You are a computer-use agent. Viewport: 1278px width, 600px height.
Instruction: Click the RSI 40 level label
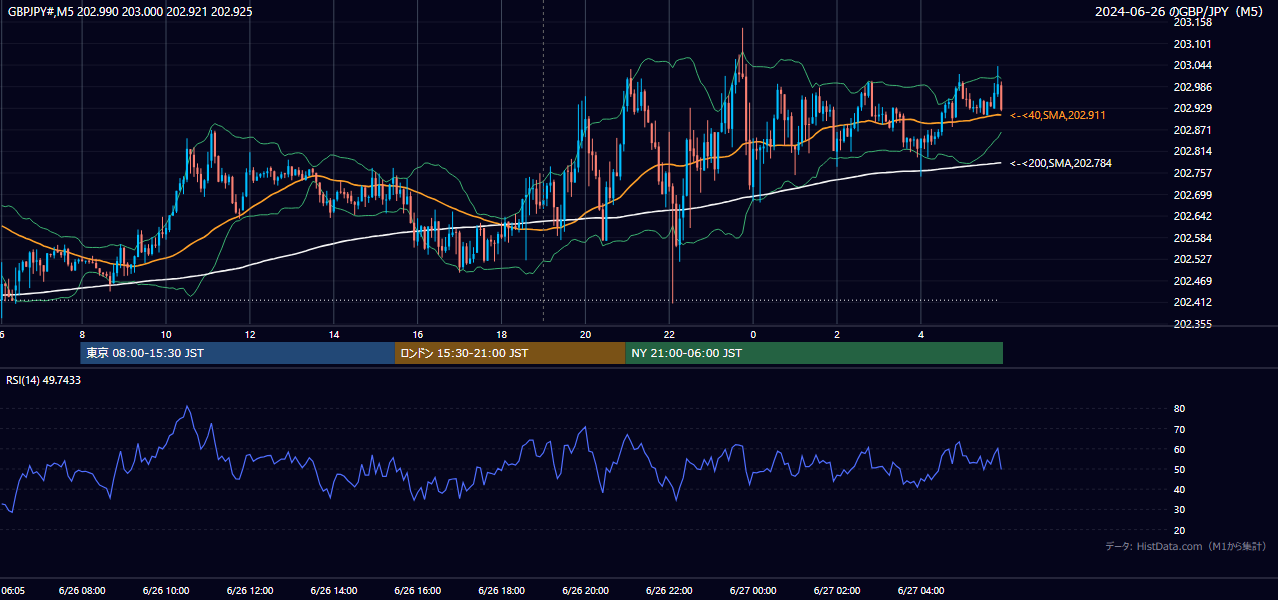click(1179, 489)
